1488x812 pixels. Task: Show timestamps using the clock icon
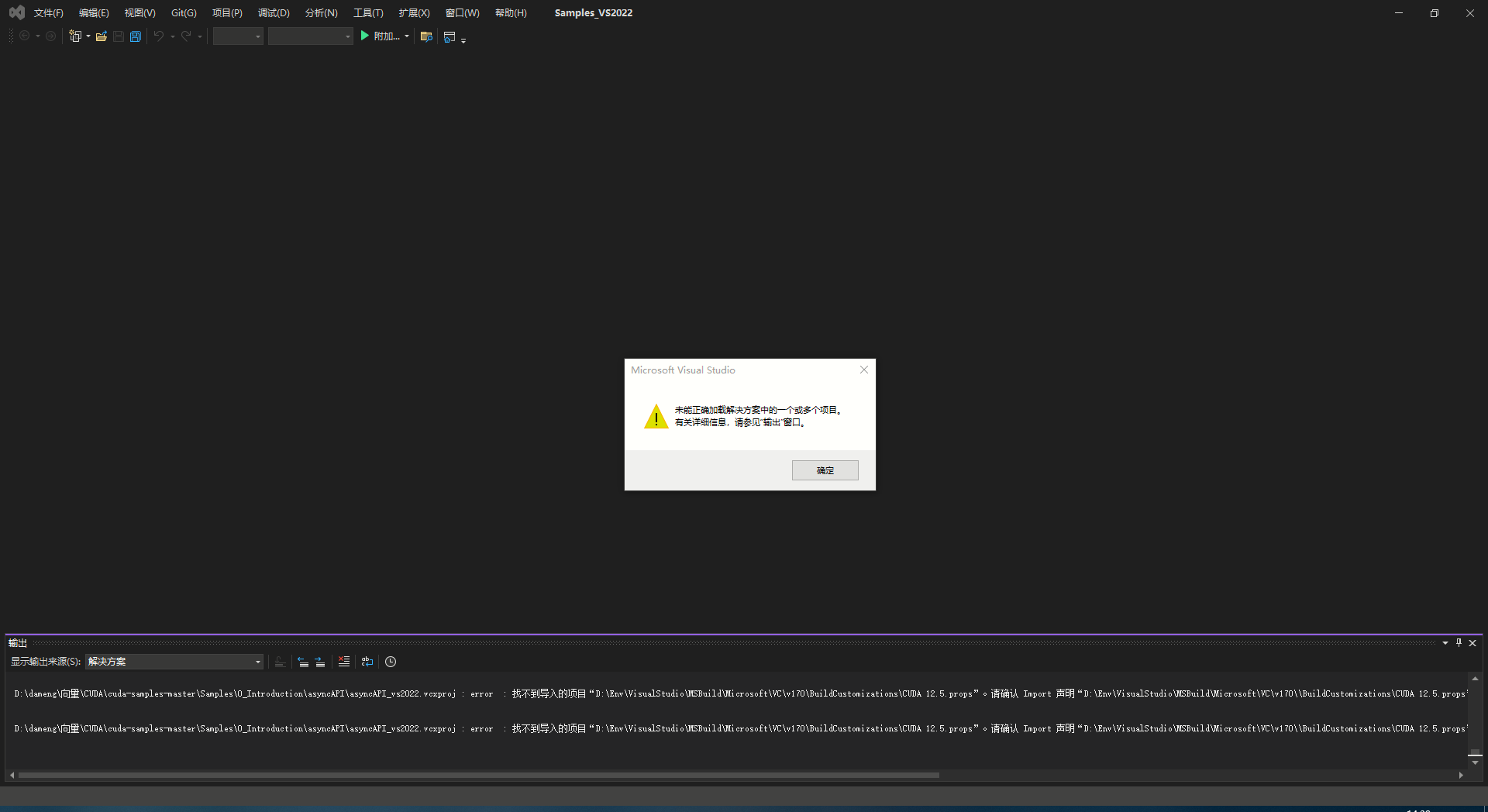[391, 662]
